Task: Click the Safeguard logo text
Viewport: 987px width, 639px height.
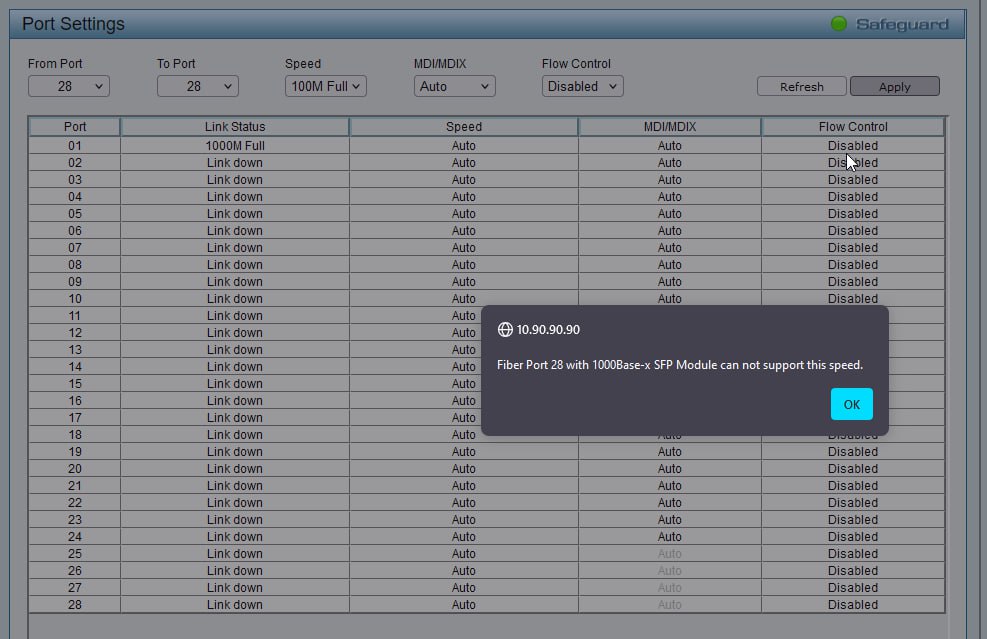Action: [902, 25]
